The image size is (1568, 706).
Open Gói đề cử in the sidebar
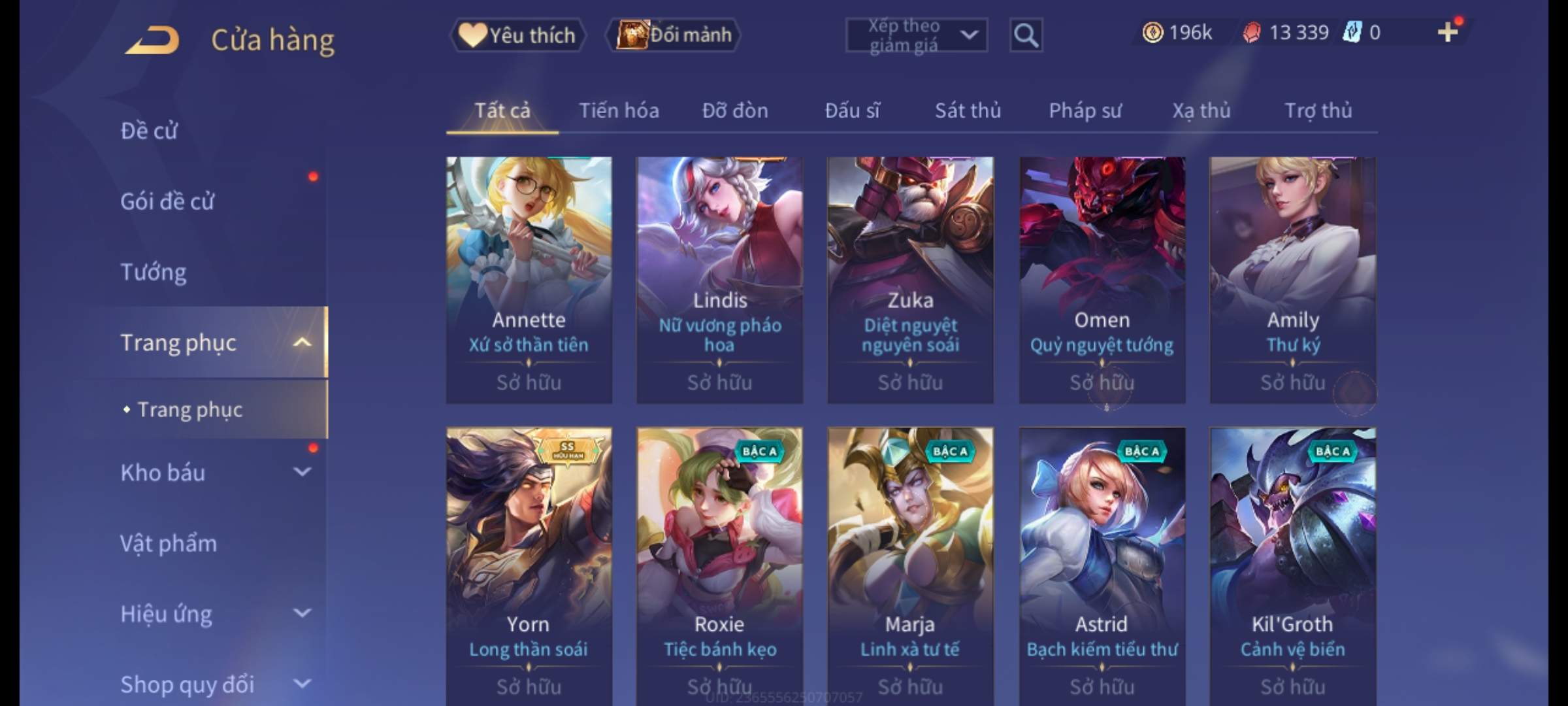point(167,201)
